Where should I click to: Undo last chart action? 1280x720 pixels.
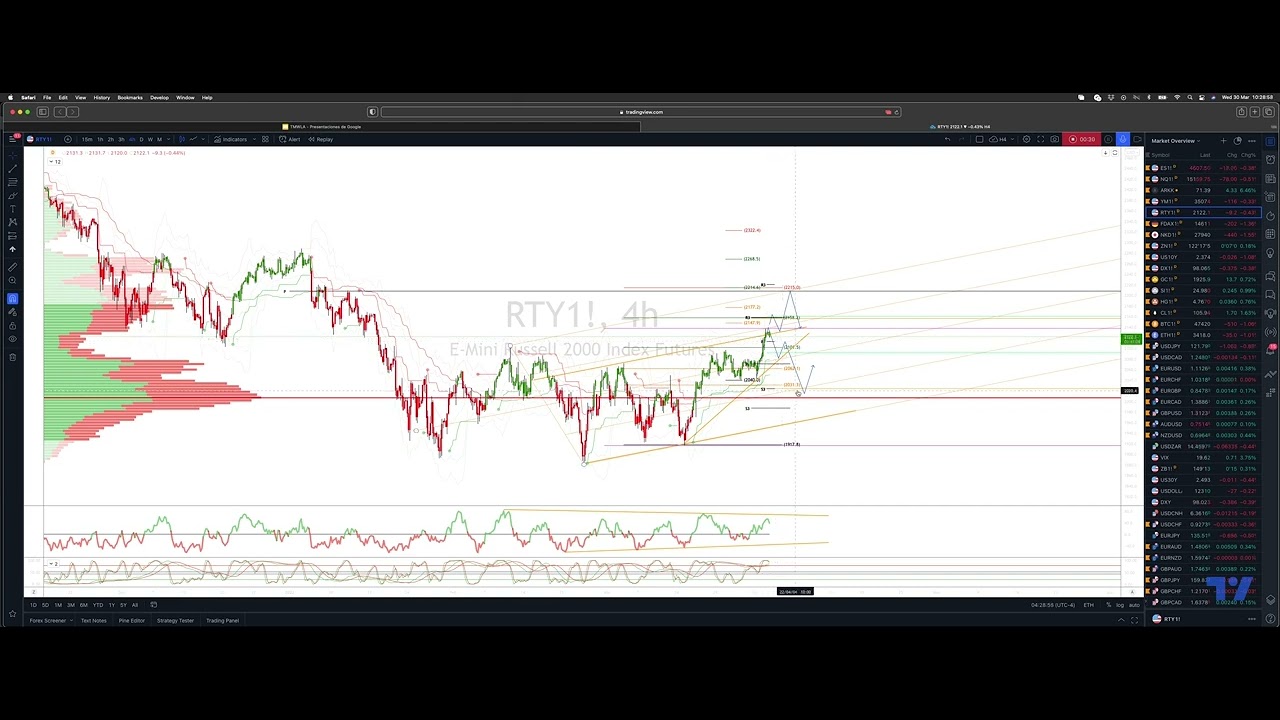pos(948,139)
